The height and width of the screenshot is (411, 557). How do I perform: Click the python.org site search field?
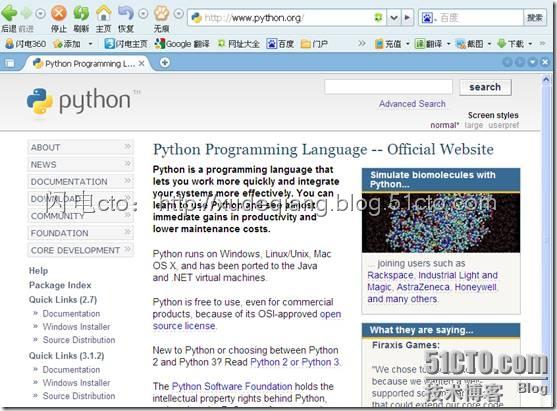(389, 87)
